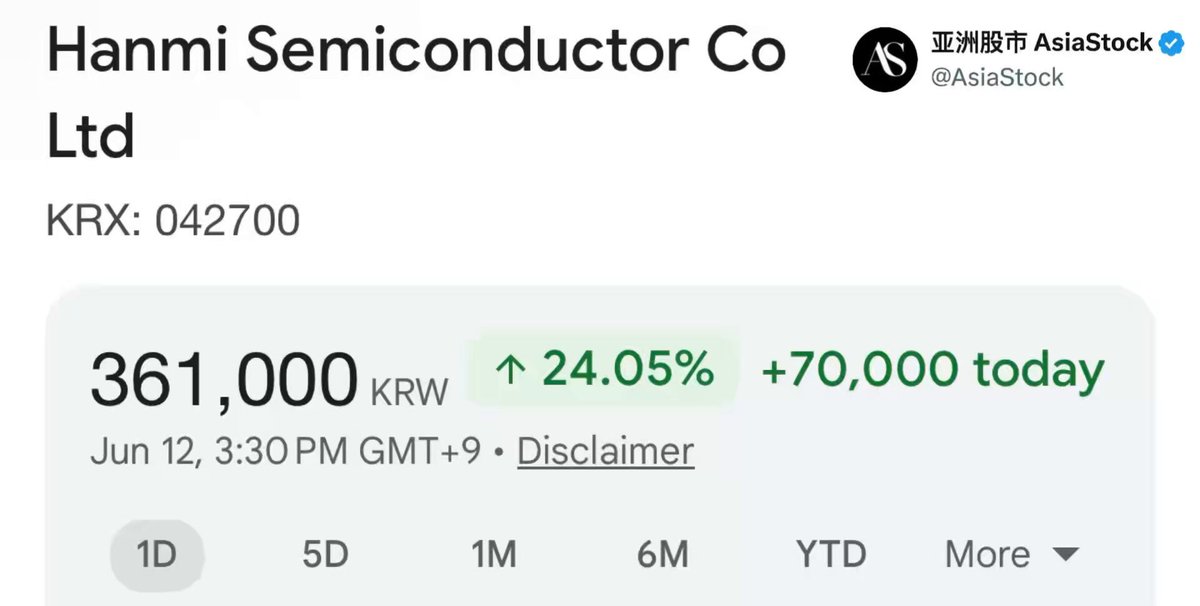The image size is (1200, 606).
Task: Click the 361,000 price value
Action: point(224,380)
